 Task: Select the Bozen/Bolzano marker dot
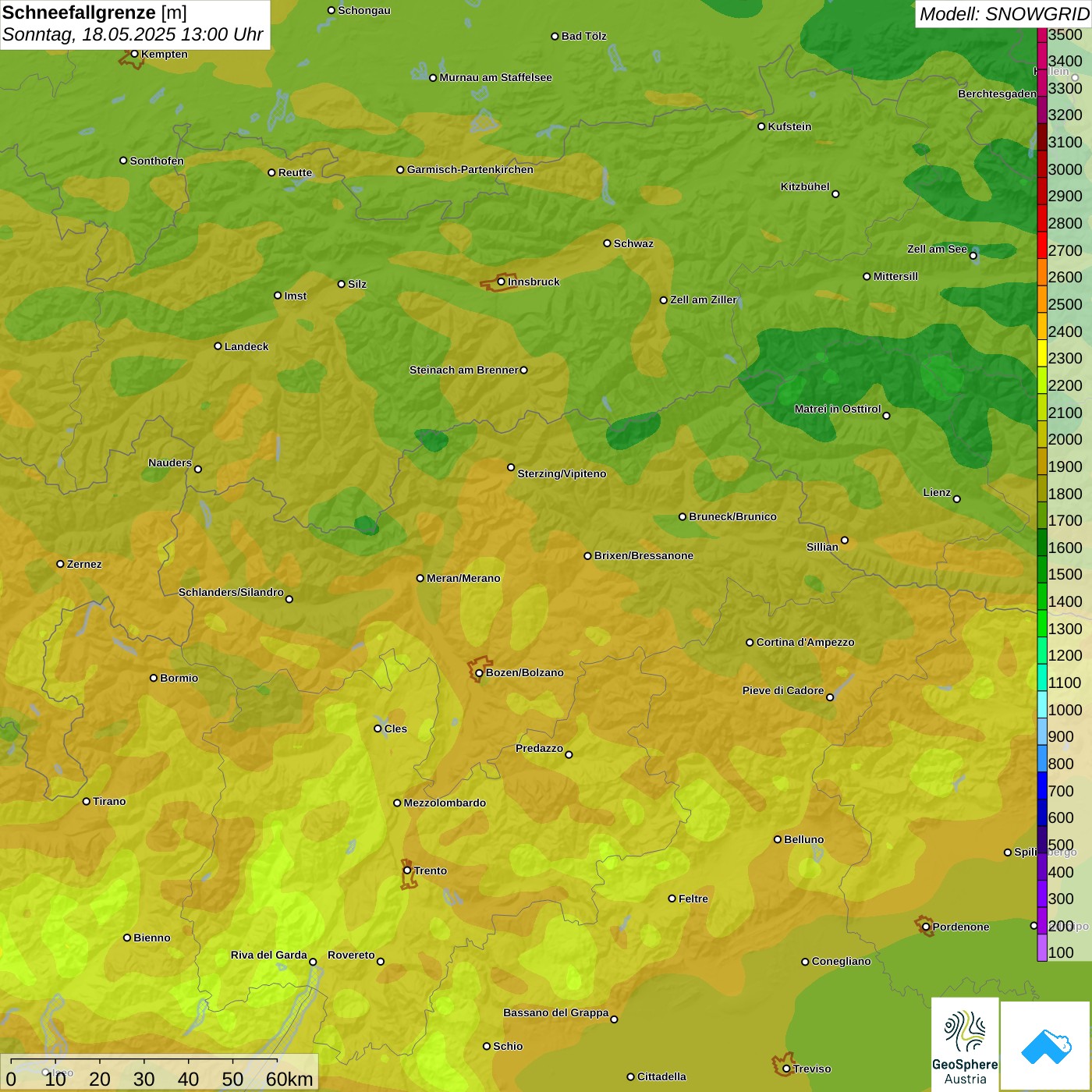coord(480,673)
